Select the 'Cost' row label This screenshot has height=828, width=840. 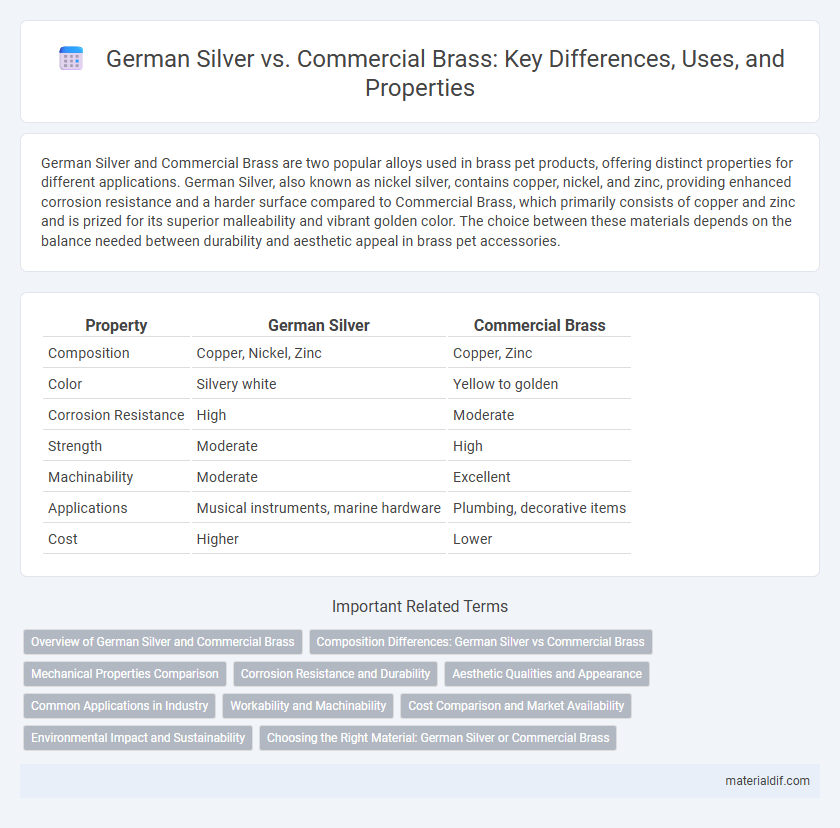pyautogui.click(x=63, y=539)
